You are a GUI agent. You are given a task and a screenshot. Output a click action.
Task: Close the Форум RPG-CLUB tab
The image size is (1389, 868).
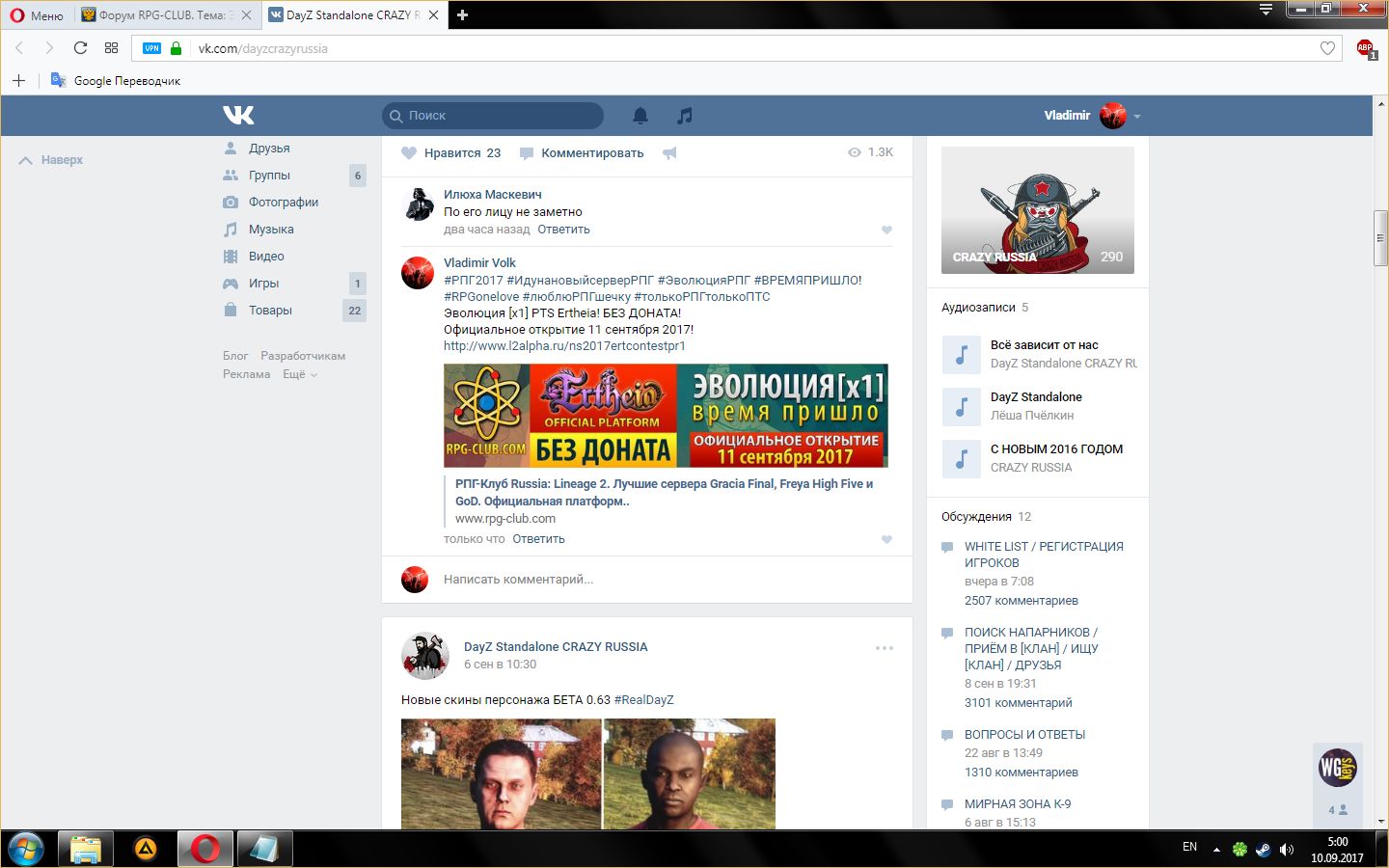tap(247, 14)
